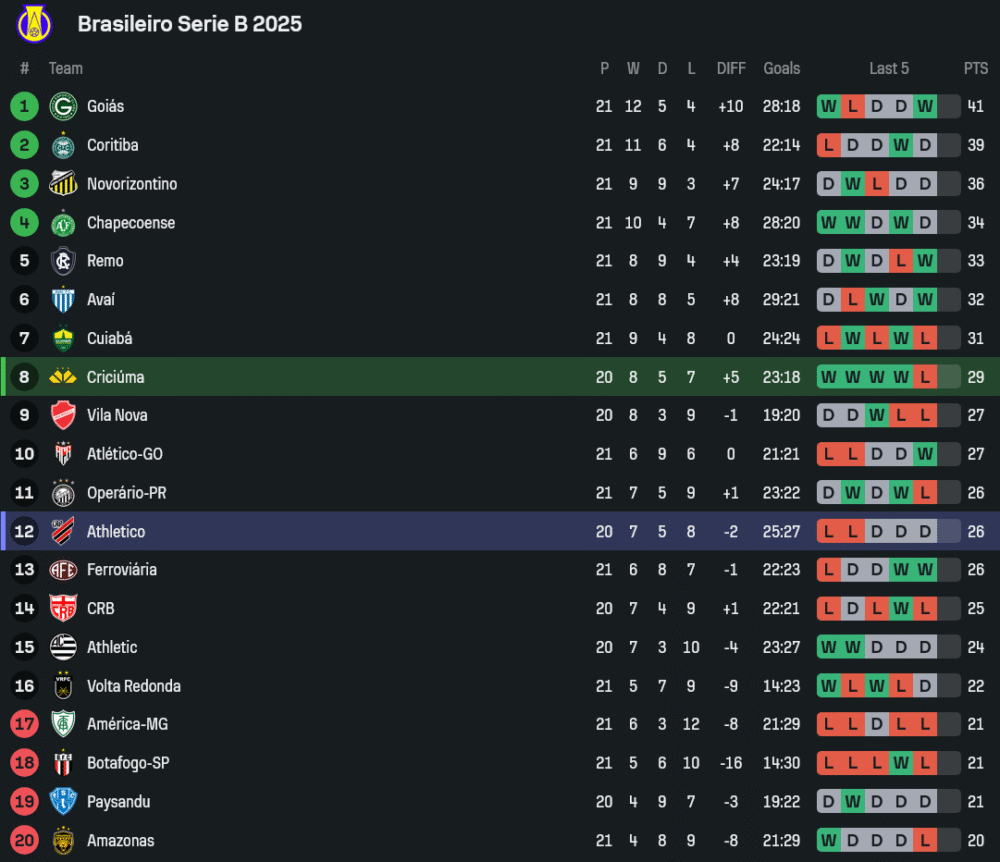
Task: Click the Criciúma team logo
Action: (x=63, y=377)
